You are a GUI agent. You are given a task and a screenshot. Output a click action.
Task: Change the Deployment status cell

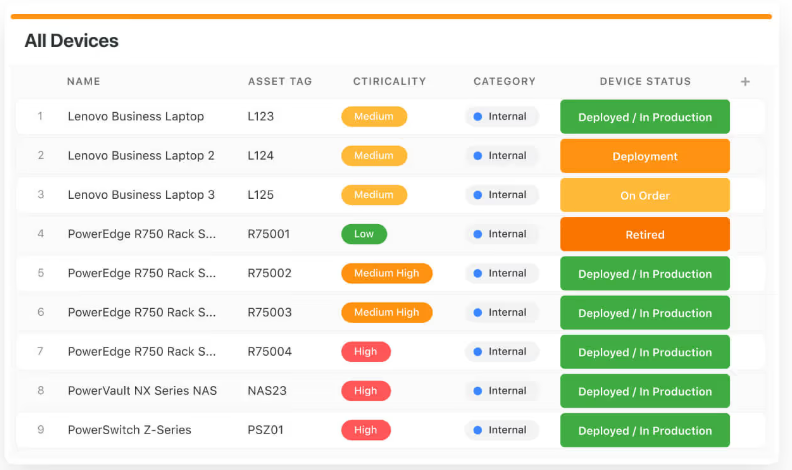(x=645, y=156)
